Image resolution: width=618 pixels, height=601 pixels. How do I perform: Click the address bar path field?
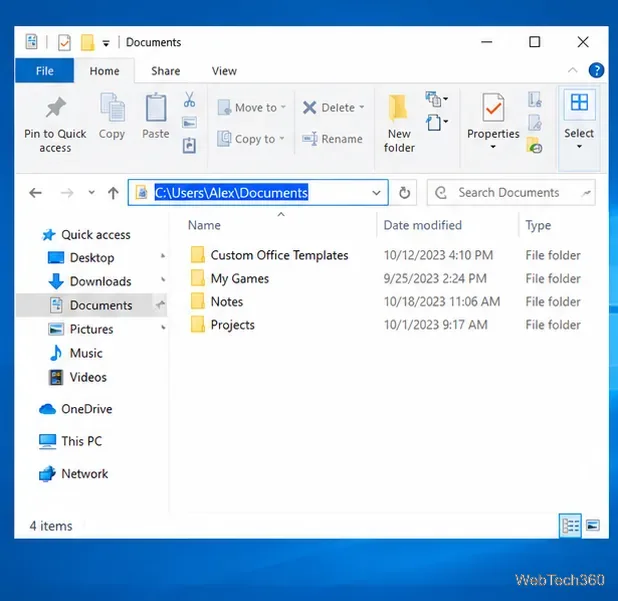point(258,193)
